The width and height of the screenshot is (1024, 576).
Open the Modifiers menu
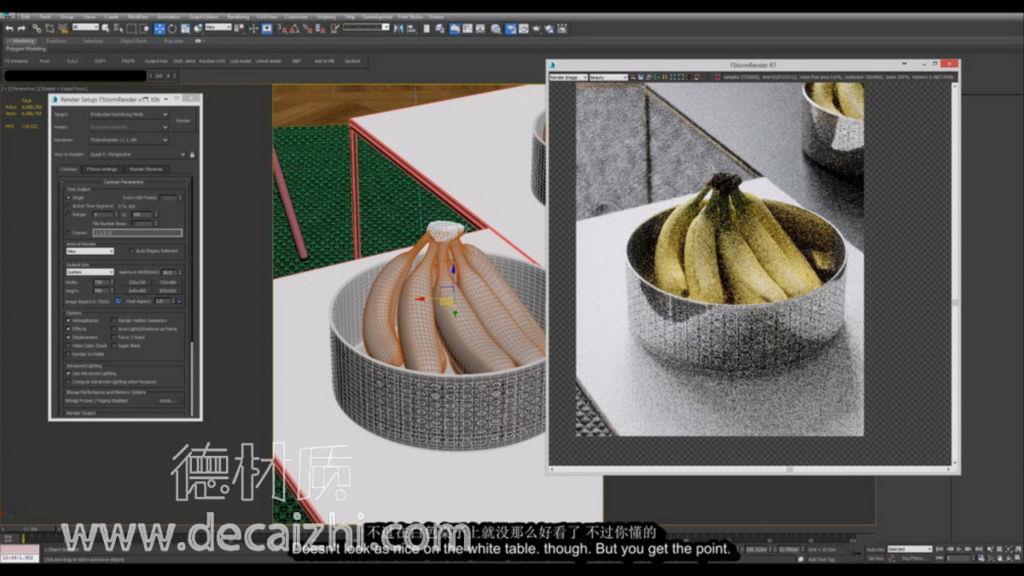[138, 17]
